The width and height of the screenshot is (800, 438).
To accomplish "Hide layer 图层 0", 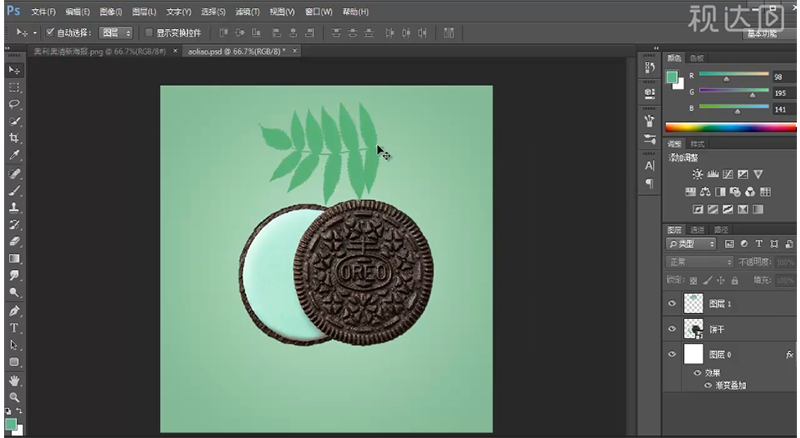I will tap(672, 354).
